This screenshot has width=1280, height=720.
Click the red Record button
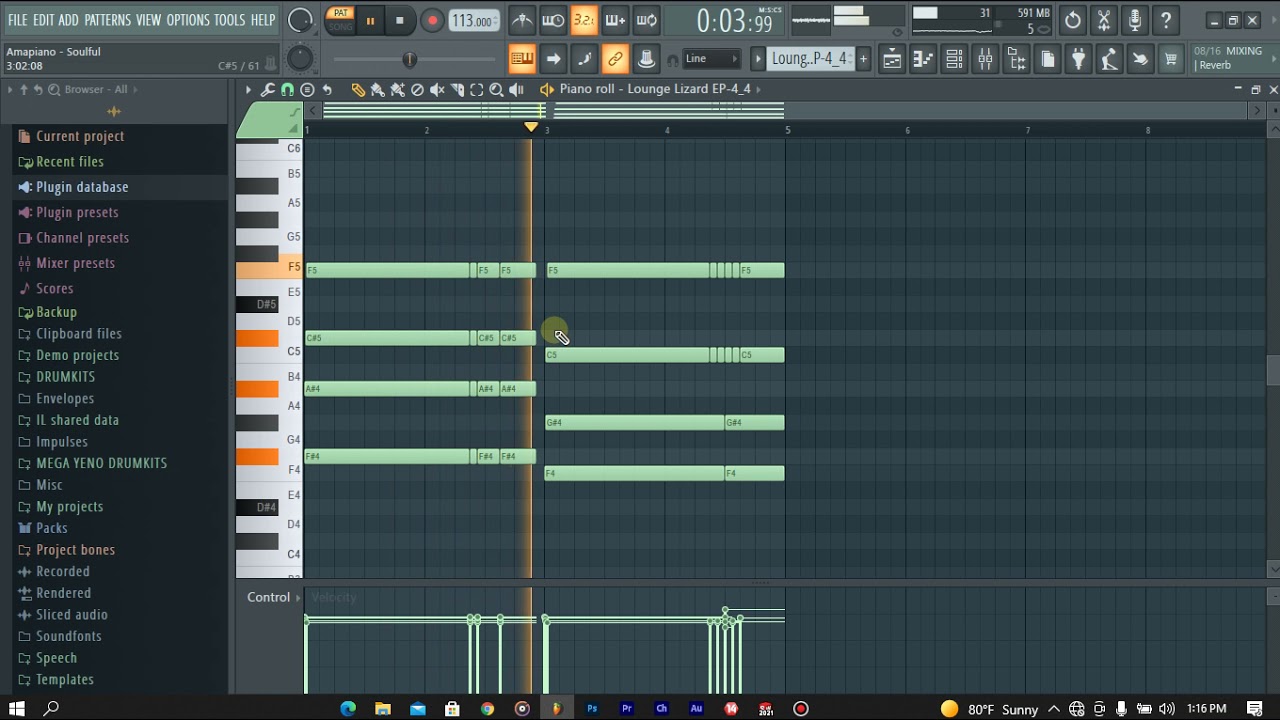click(x=432, y=20)
